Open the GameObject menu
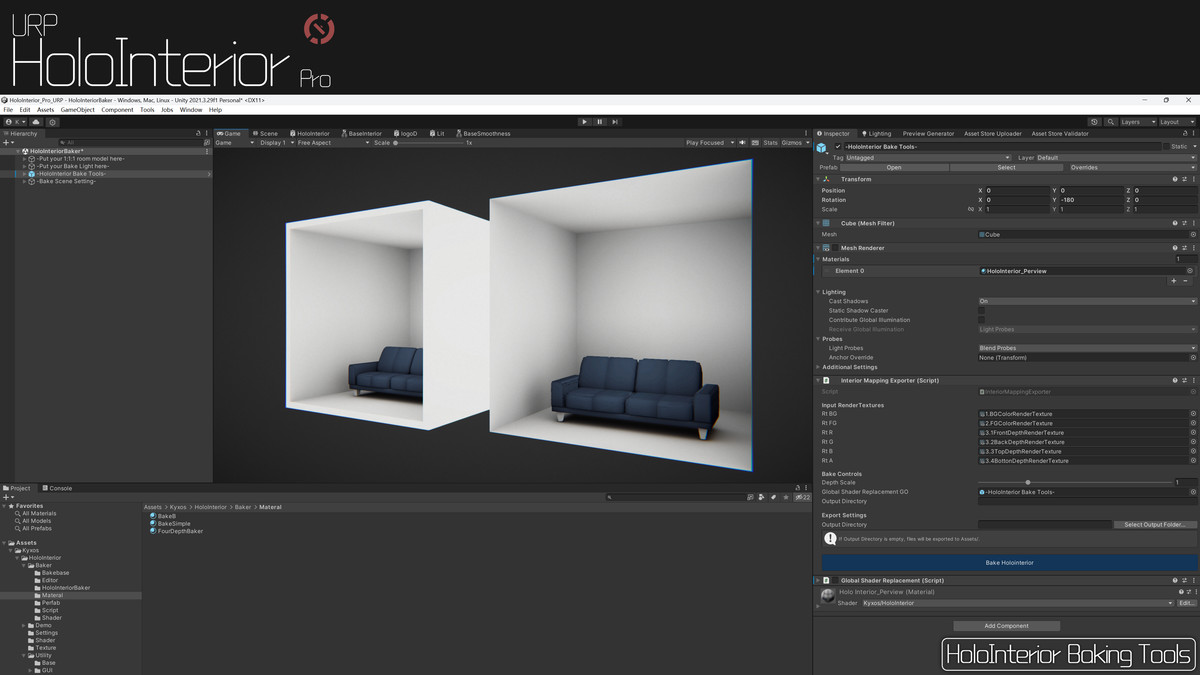Screen dimensions: 1200x675 pyautogui.click(x=77, y=110)
